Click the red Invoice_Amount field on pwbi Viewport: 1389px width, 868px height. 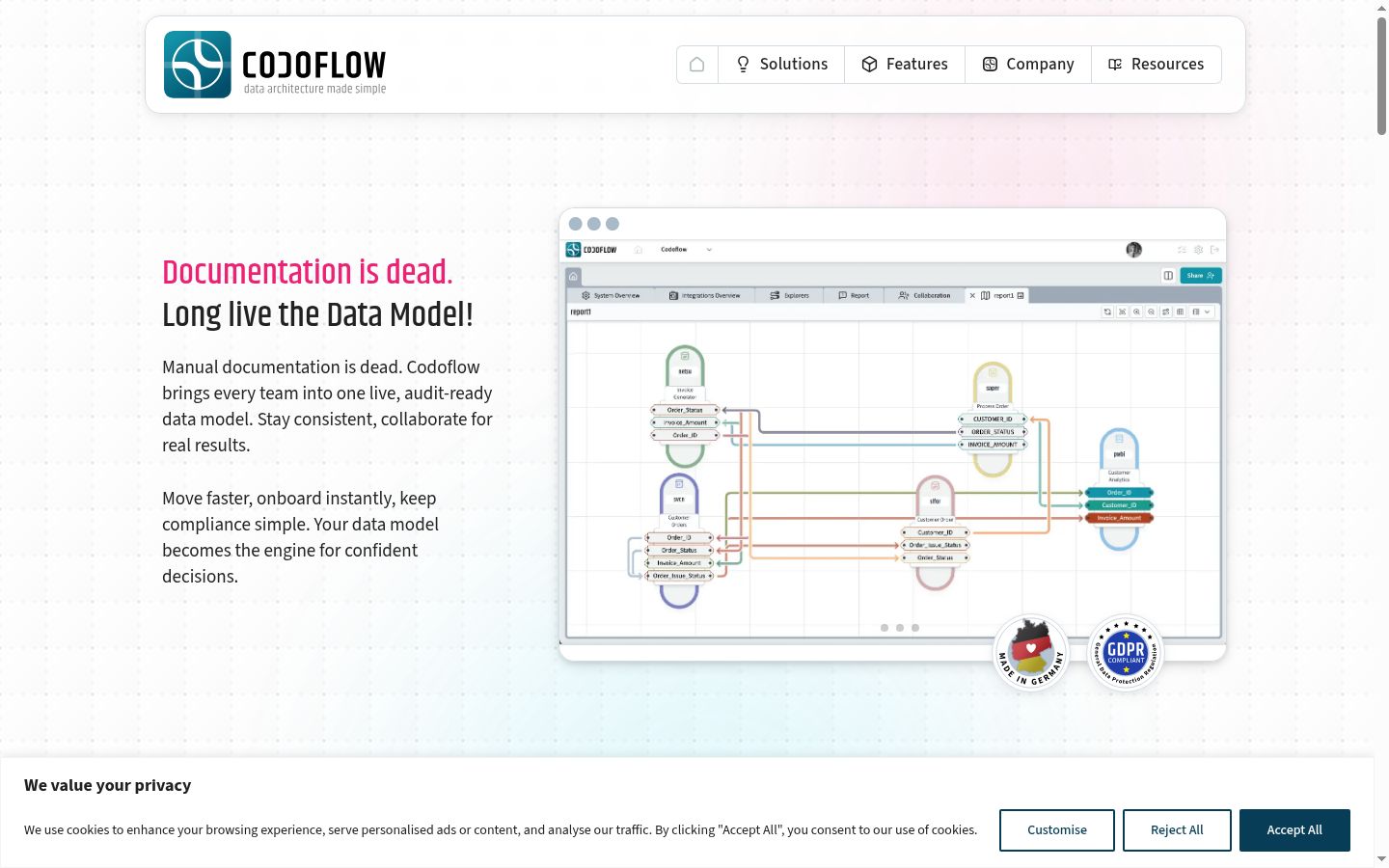1119,518
